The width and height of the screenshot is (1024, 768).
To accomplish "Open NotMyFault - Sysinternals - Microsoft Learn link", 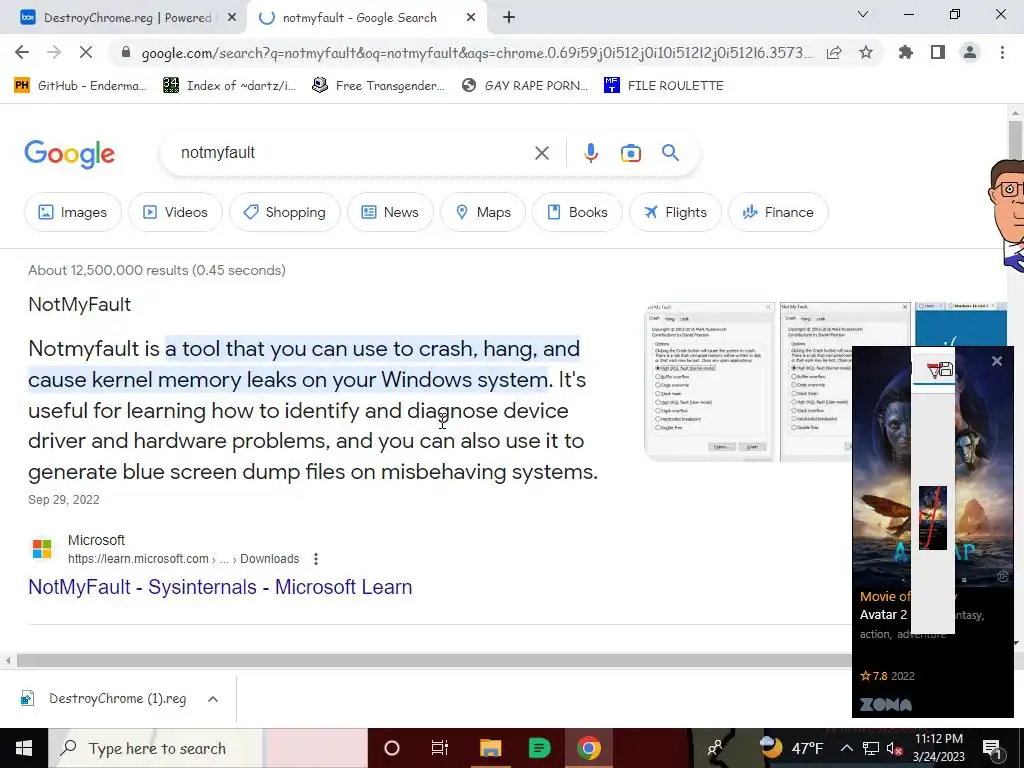I will (x=220, y=587).
